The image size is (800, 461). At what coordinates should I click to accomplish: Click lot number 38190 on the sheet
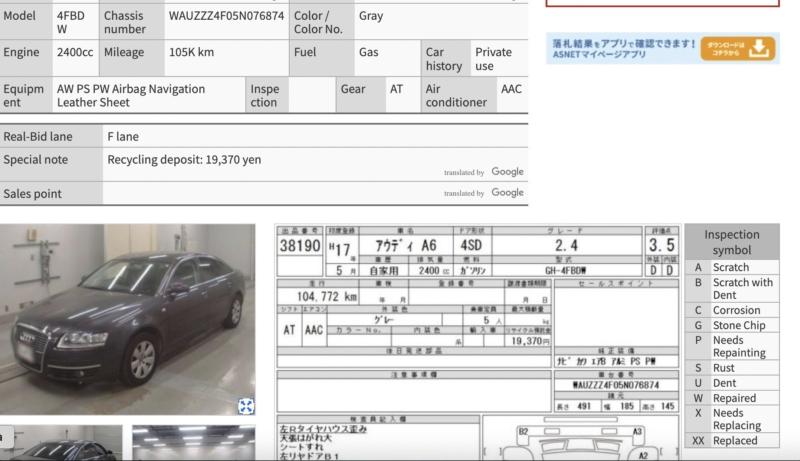(299, 245)
